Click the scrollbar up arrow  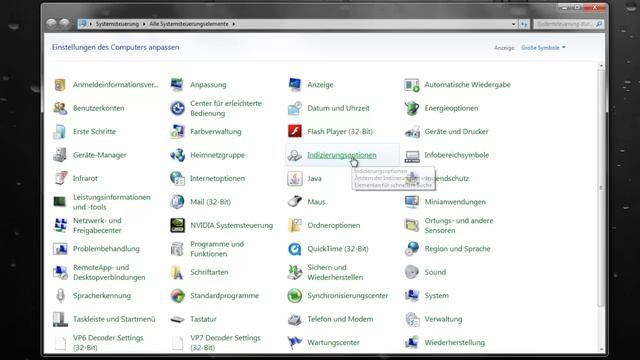[601, 66]
